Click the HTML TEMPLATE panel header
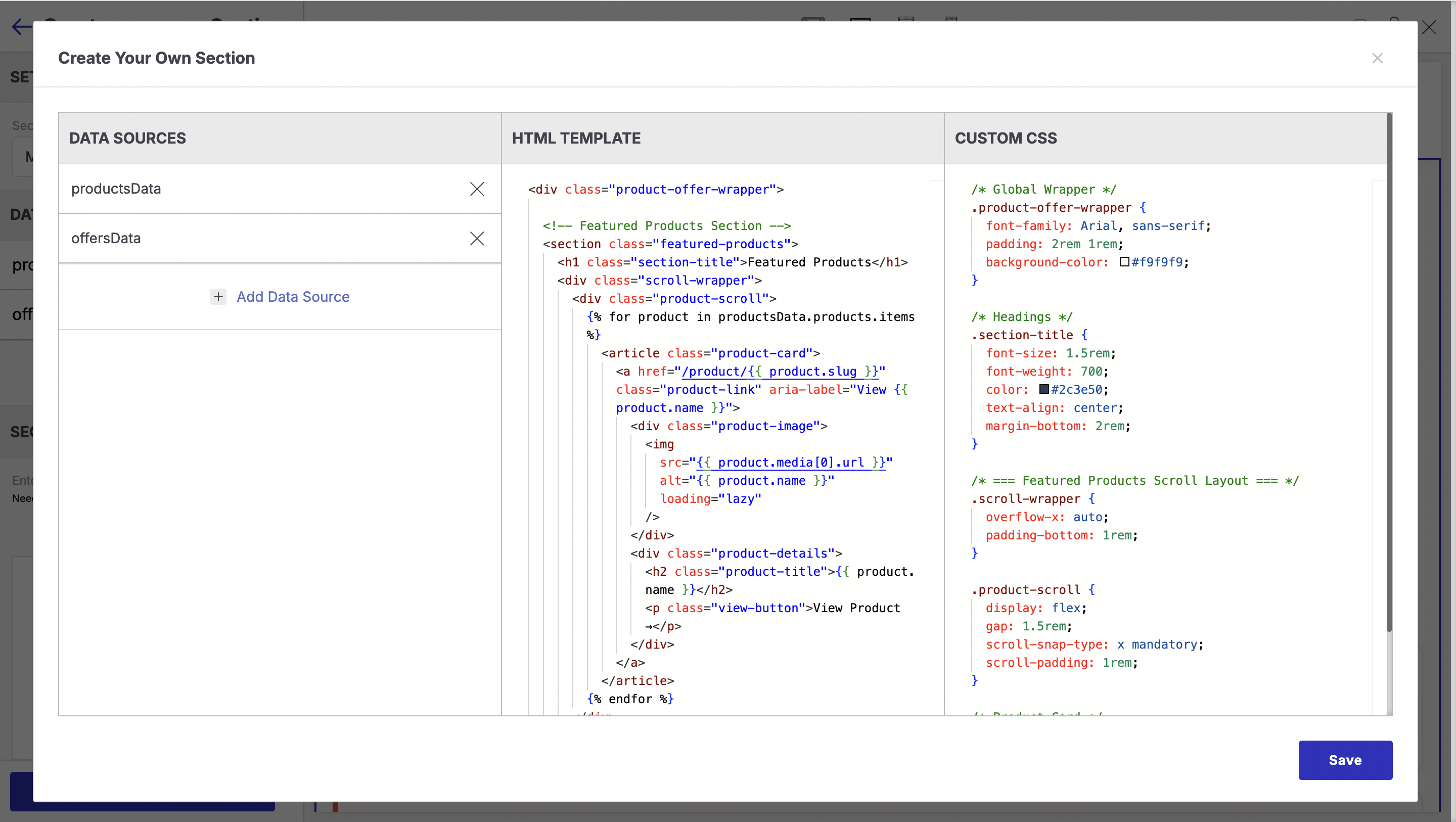This screenshot has height=822, width=1456. point(722,138)
